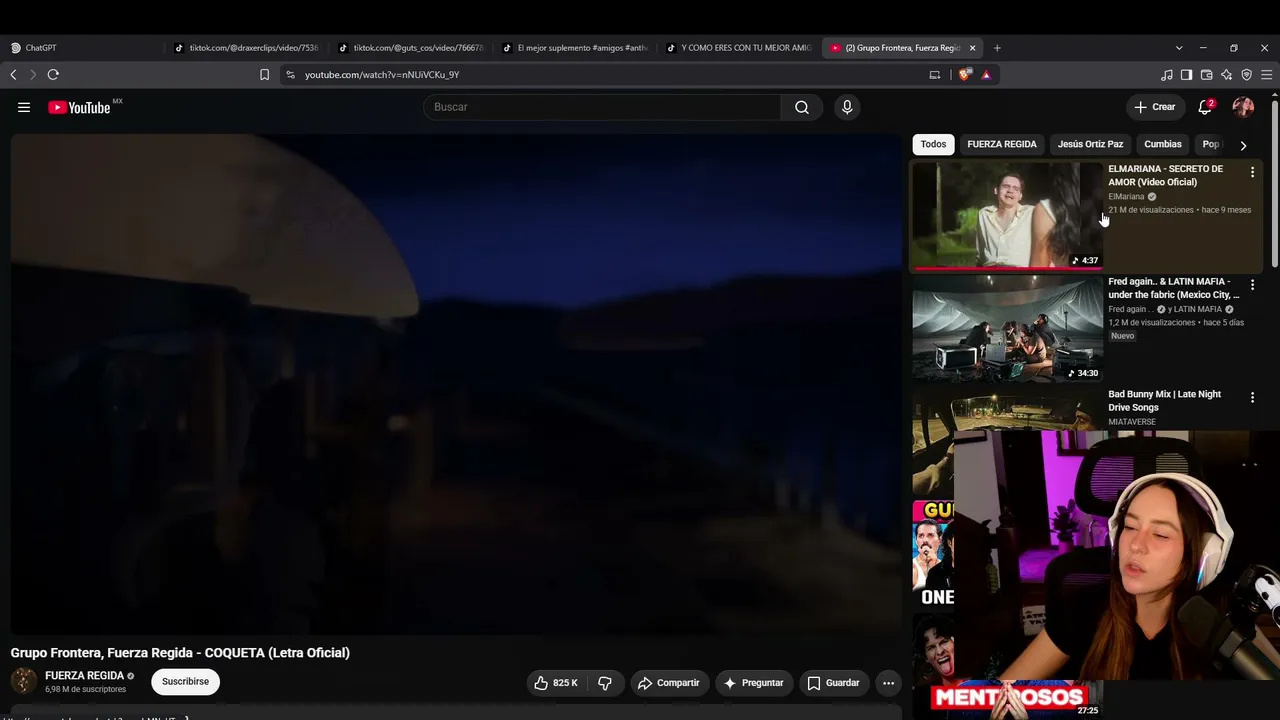The width and height of the screenshot is (1280, 720).
Task: Select the 'Todos' filter chip
Action: point(933,144)
